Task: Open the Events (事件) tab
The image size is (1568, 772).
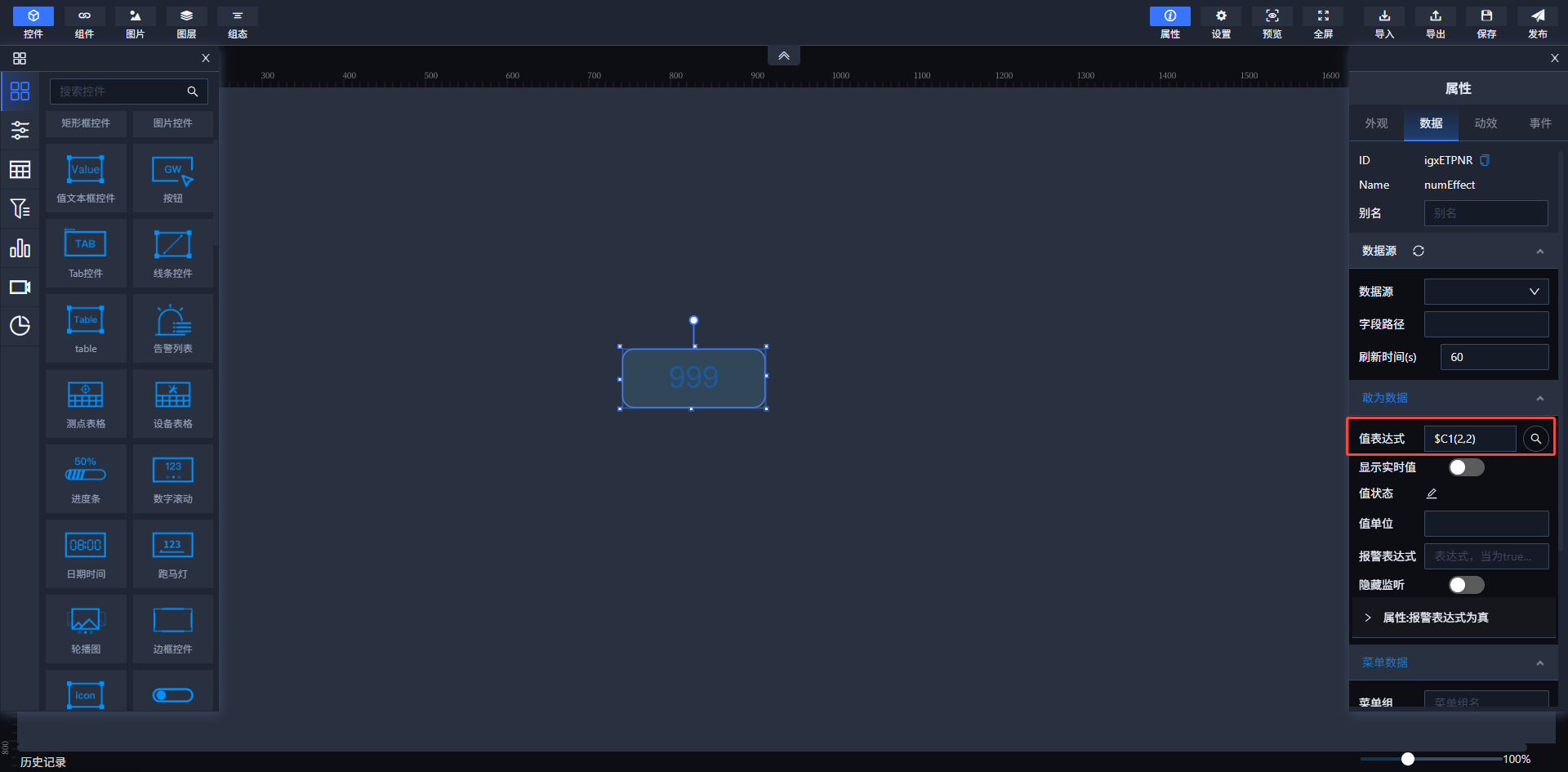Action: tap(1540, 123)
